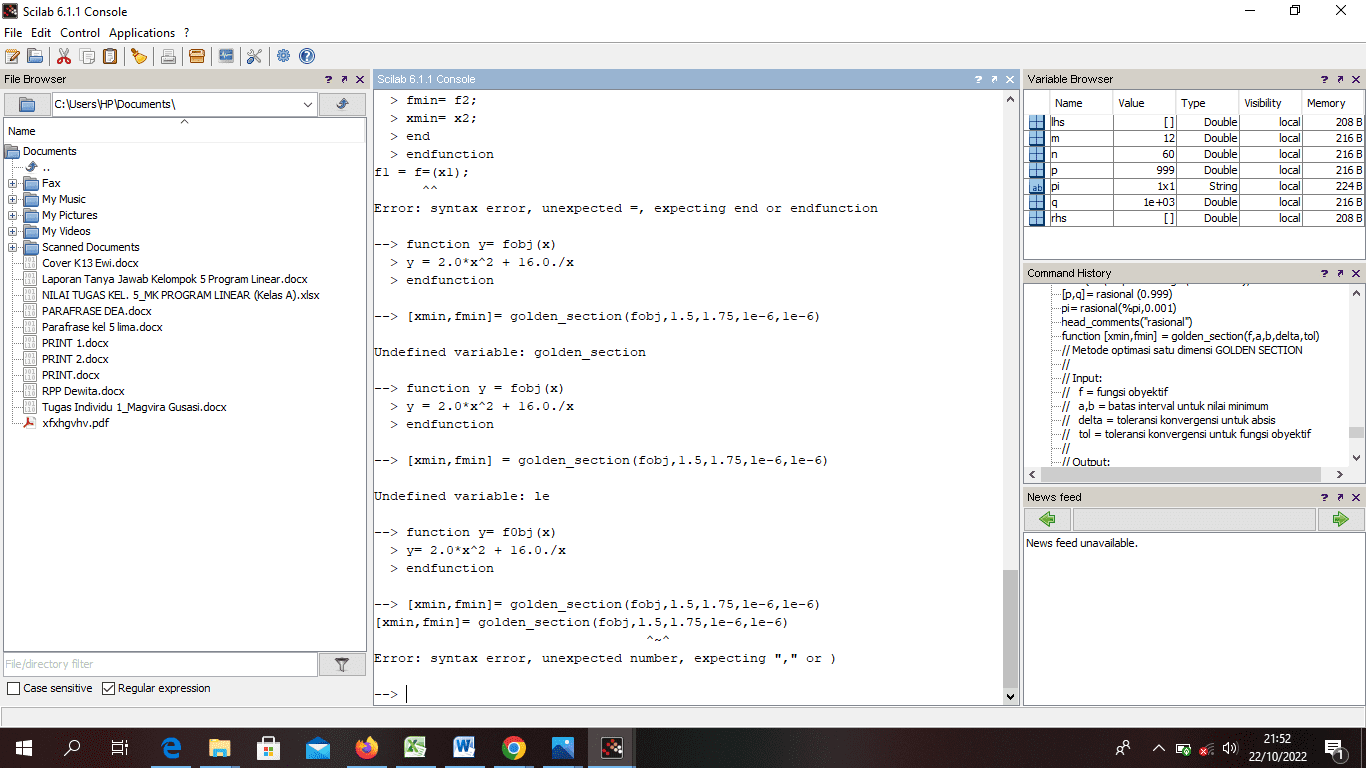
Task: Launch Xcos from the toolbar
Action: 226,56
